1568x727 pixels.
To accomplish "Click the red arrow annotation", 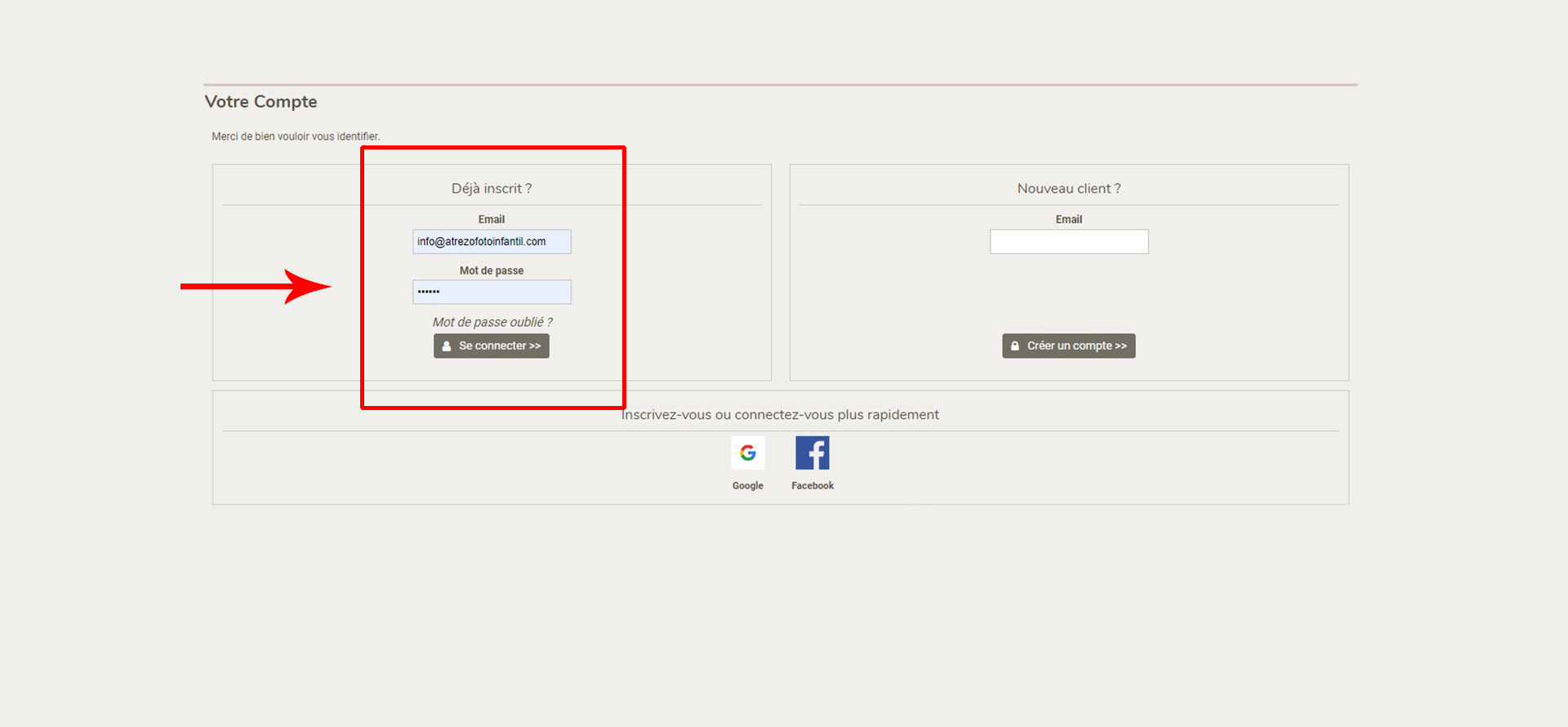I will tap(255, 286).
